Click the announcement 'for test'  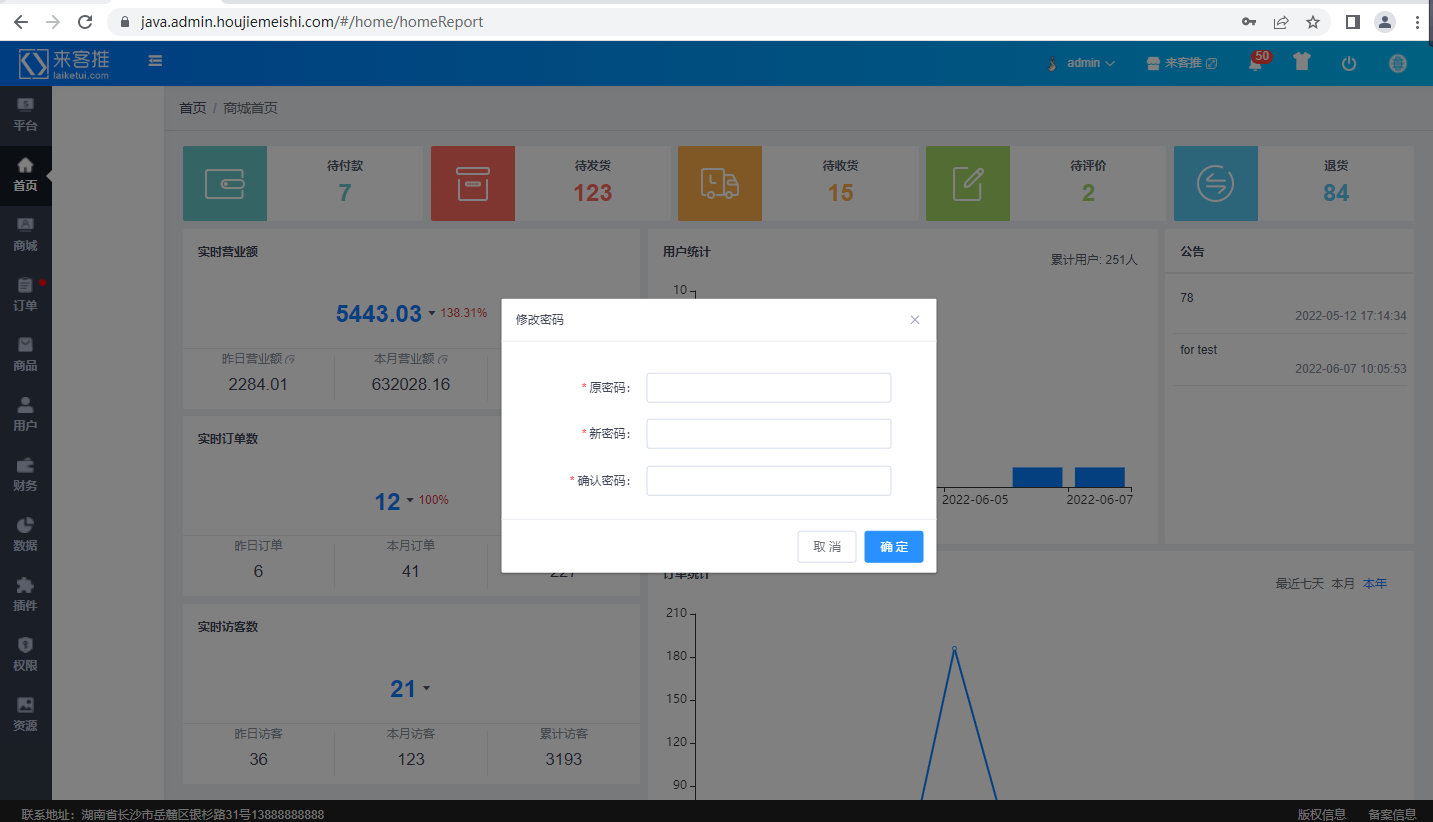[1199, 350]
